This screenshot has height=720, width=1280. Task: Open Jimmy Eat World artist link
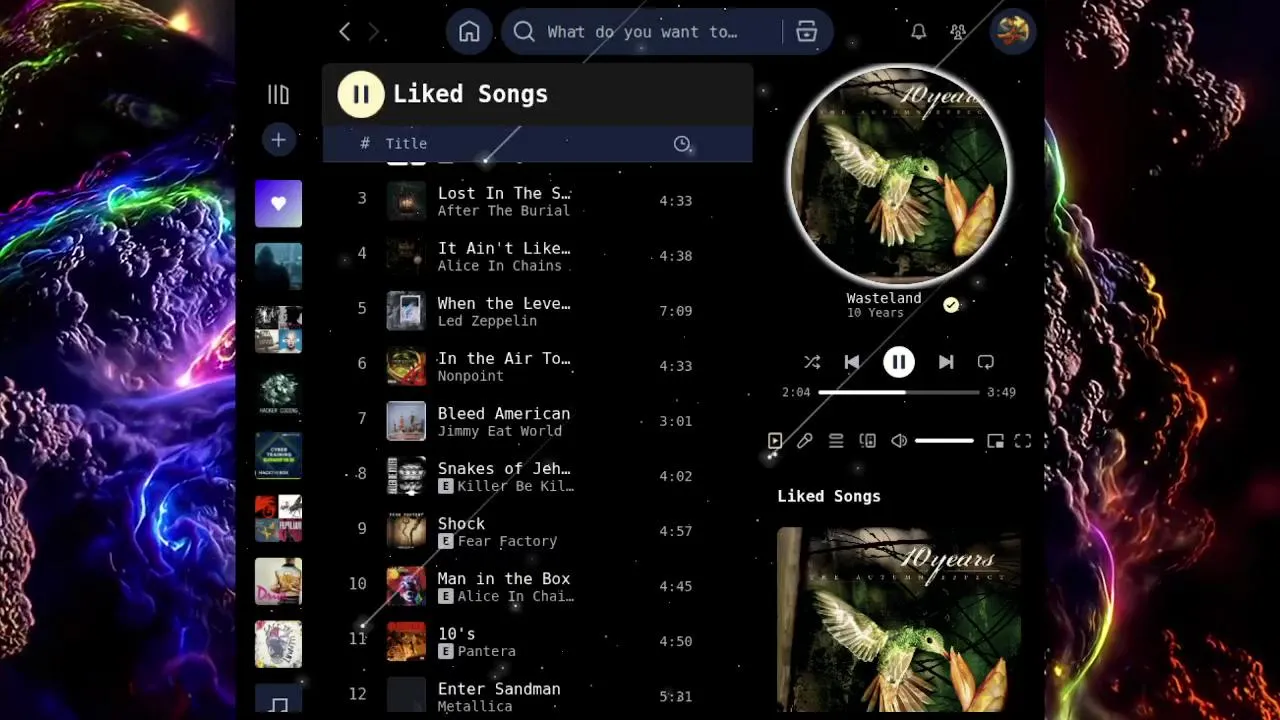tap(499, 431)
